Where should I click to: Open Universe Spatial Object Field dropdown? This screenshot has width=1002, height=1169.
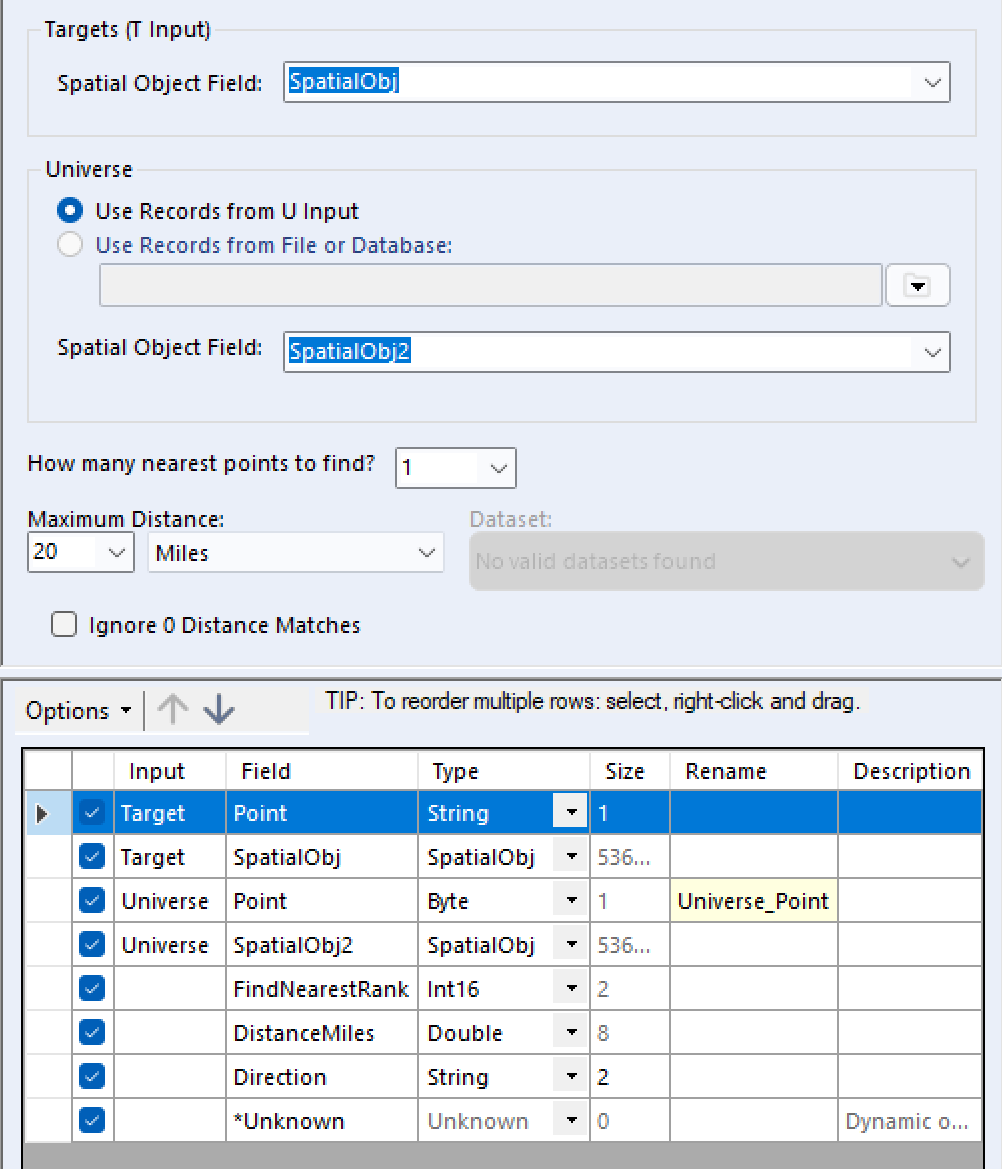[932, 352]
